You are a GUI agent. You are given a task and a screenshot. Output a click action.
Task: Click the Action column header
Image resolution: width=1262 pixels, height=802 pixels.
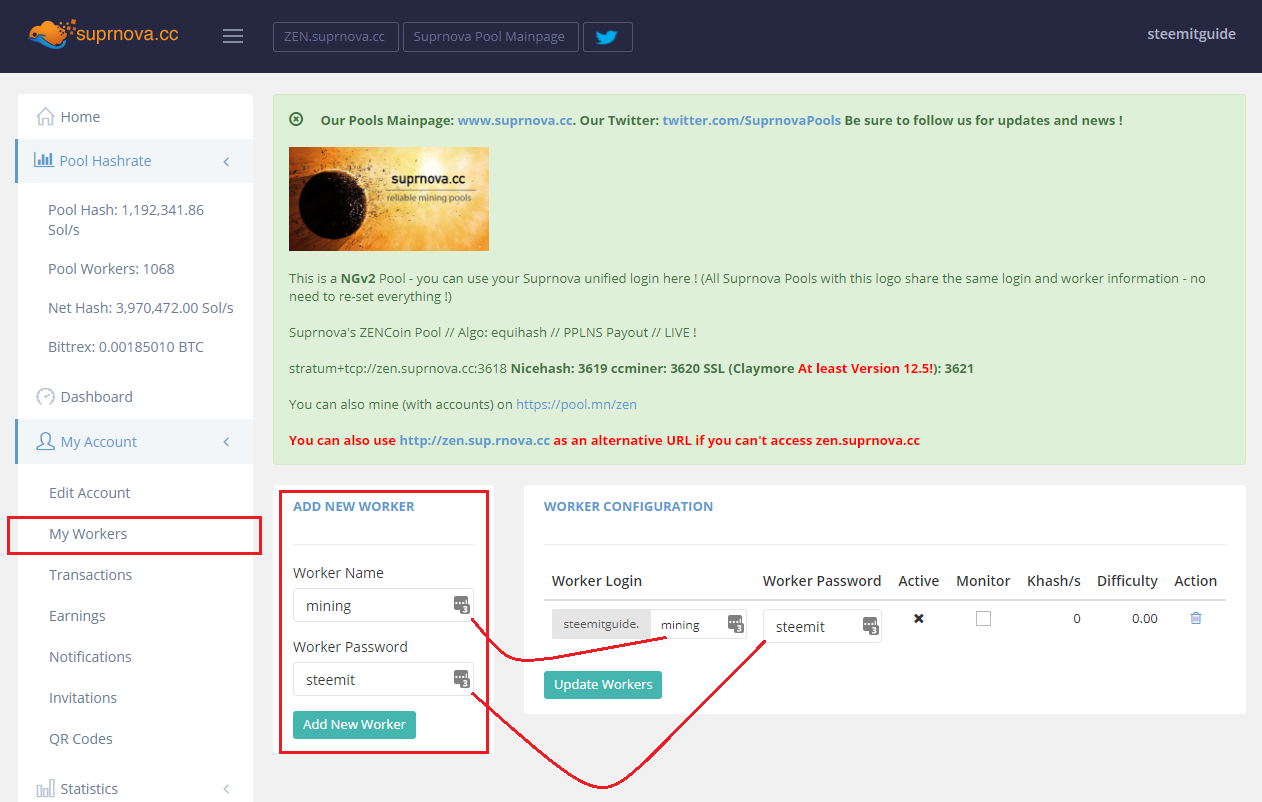tap(1196, 581)
